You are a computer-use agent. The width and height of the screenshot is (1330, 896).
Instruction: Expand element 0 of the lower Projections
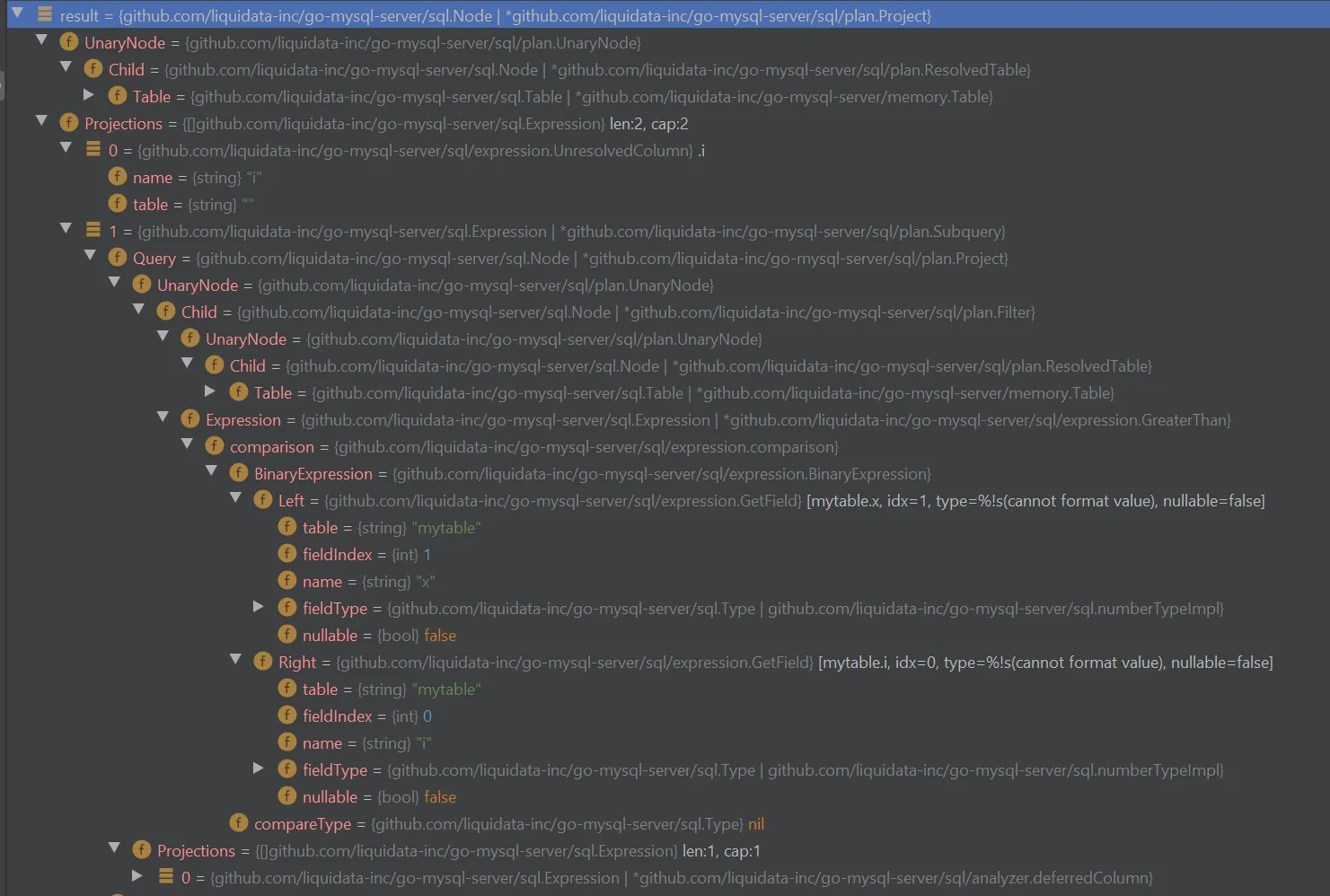coord(137,876)
